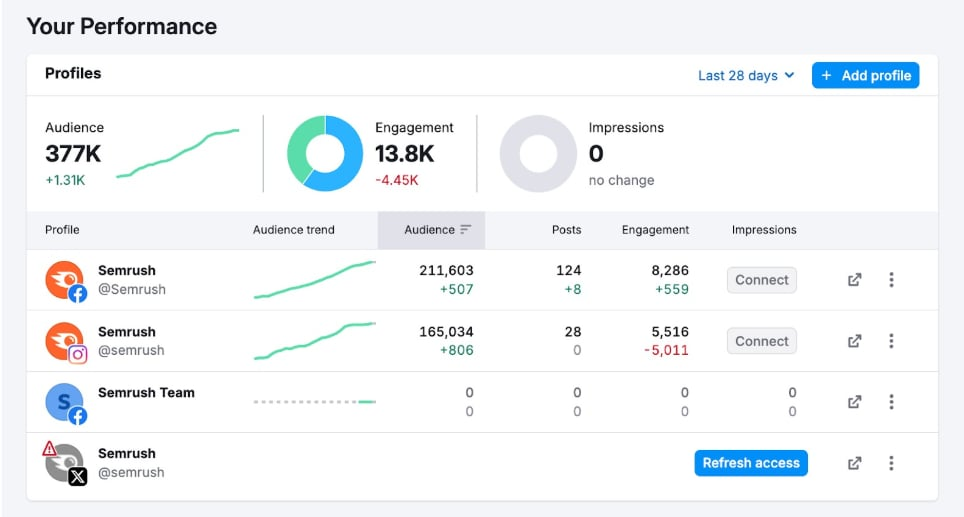Click the 13.8K engagement total
964x517 pixels.
pos(405,154)
